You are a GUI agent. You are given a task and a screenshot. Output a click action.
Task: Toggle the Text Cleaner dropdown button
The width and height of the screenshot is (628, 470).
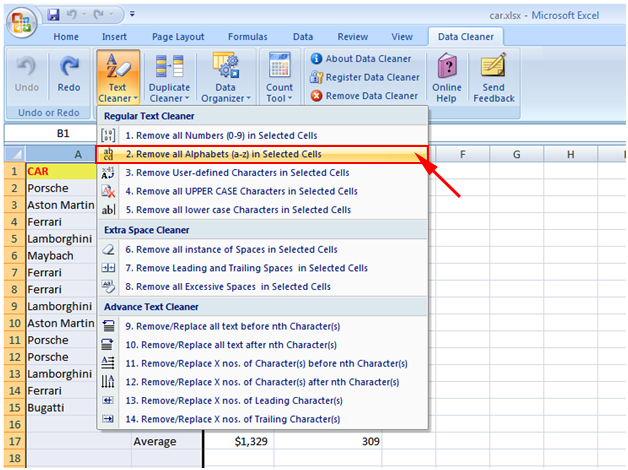118,77
